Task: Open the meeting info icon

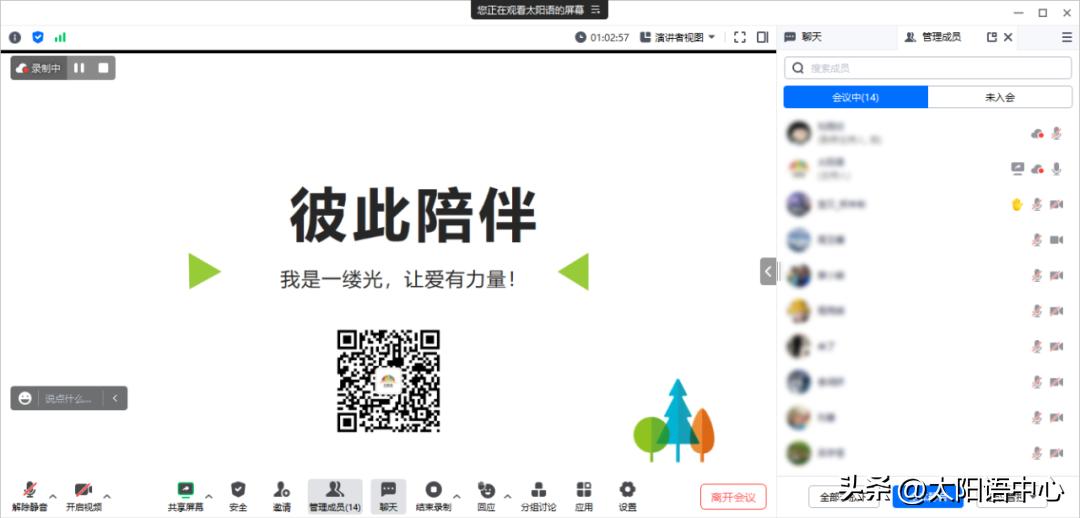Action: [14, 37]
